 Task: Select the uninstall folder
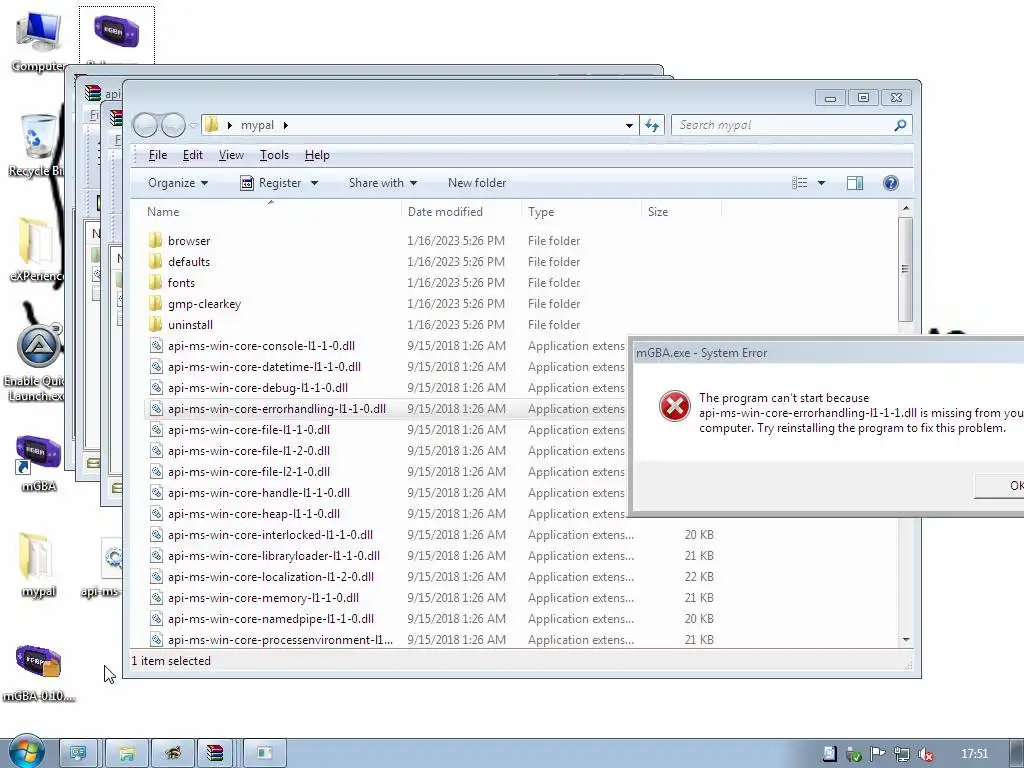(190, 325)
